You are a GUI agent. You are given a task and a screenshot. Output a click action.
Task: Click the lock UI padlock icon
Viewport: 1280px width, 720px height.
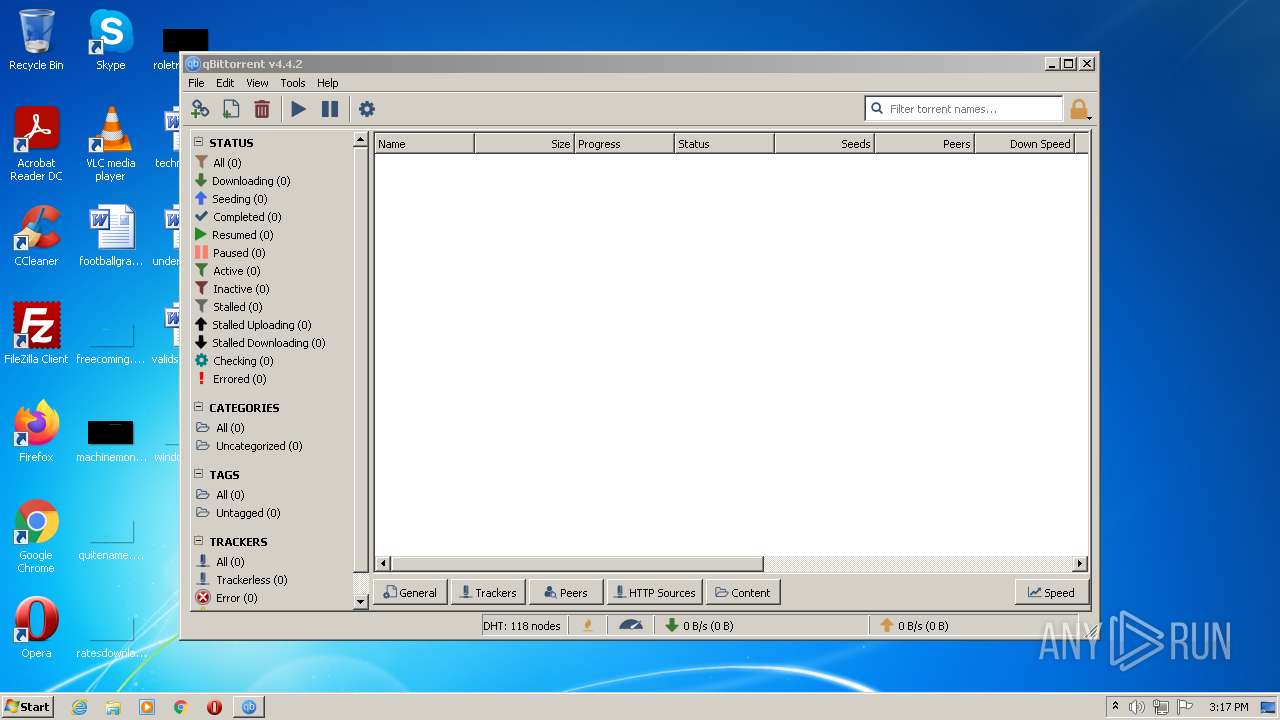tap(1078, 109)
